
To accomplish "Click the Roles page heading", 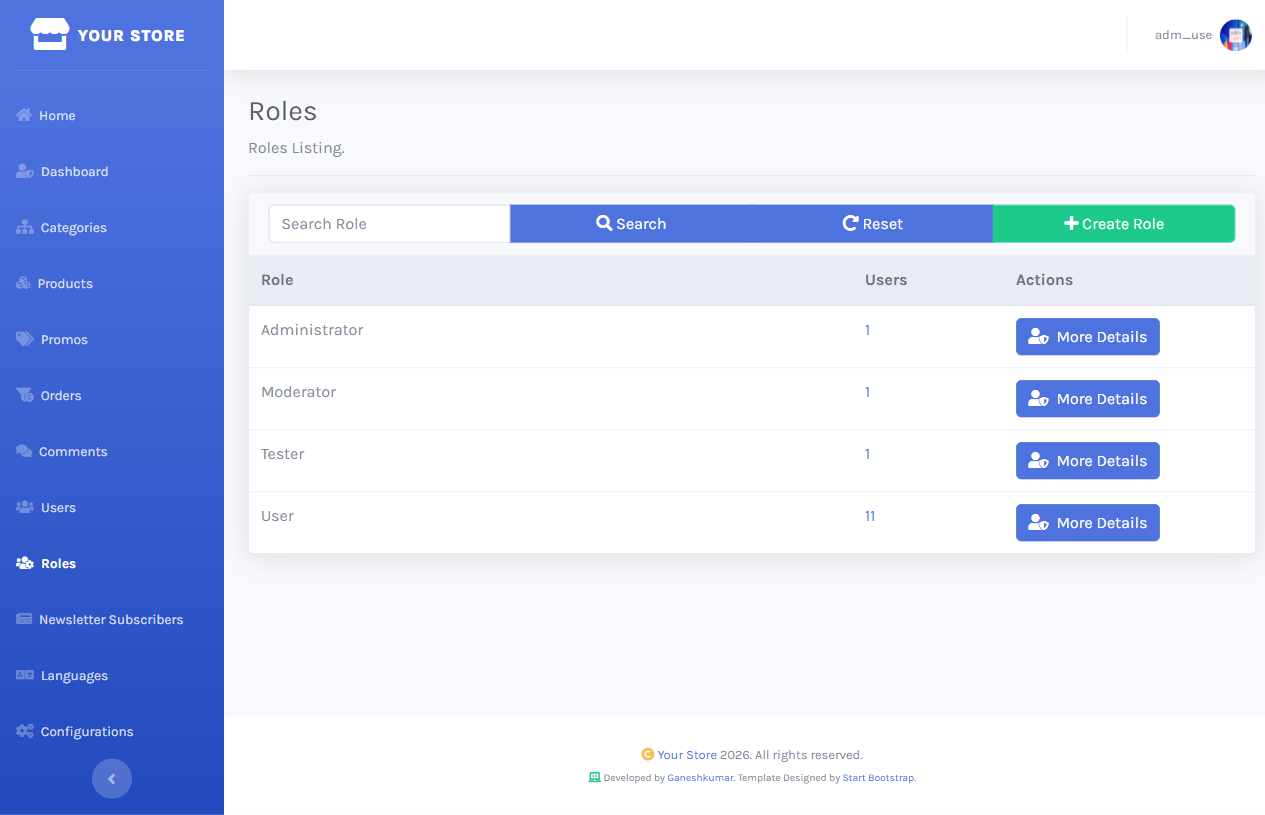I will pos(283,111).
